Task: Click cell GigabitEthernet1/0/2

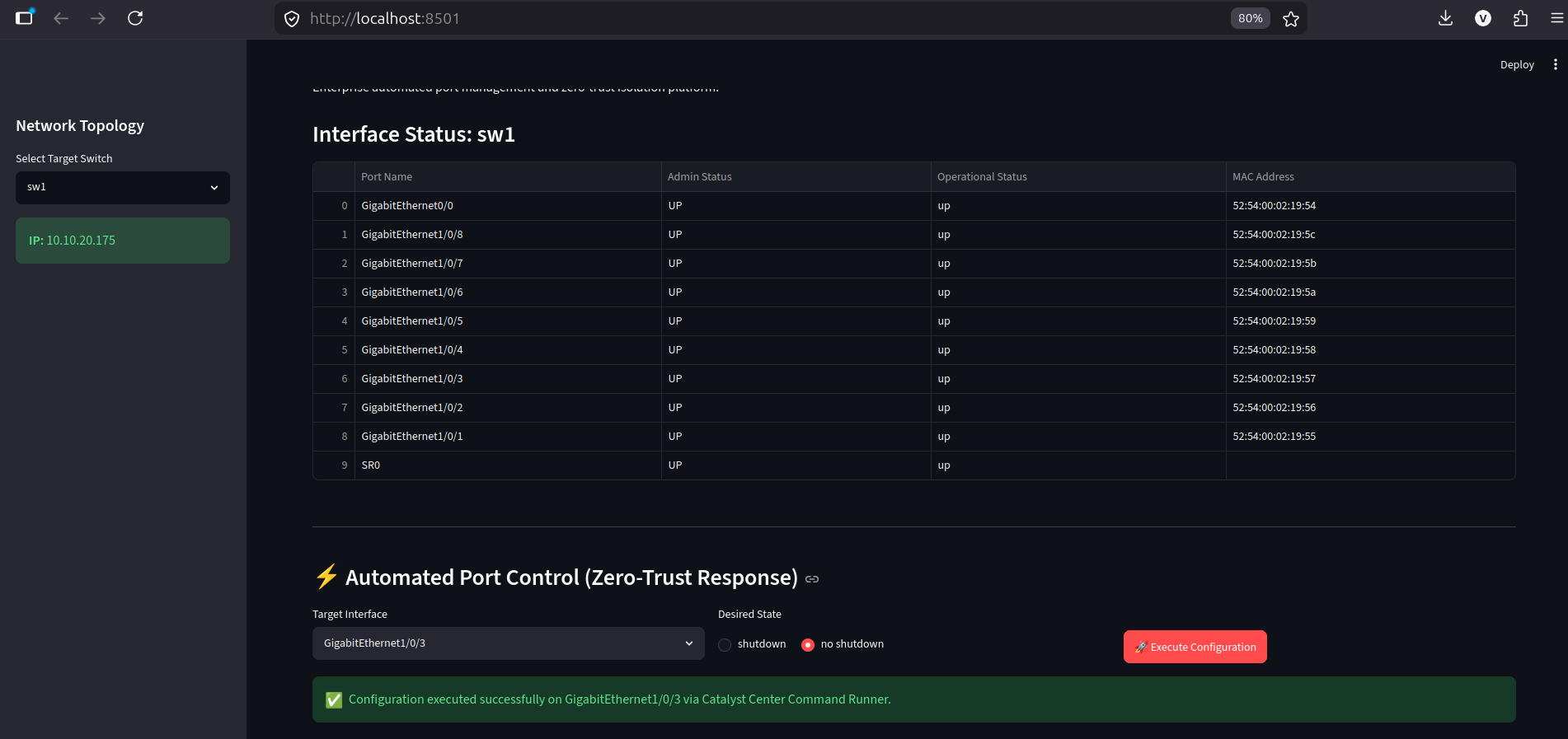Action: tap(508, 408)
